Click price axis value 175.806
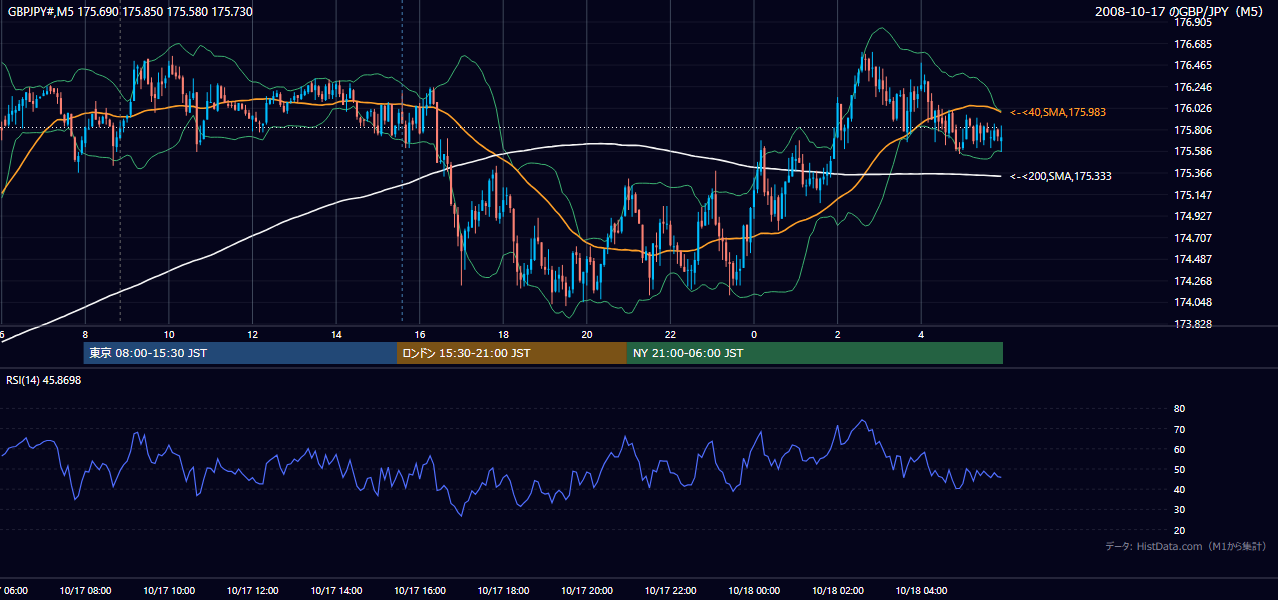This screenshot has width=1278, height=600. coord(1193,130)
